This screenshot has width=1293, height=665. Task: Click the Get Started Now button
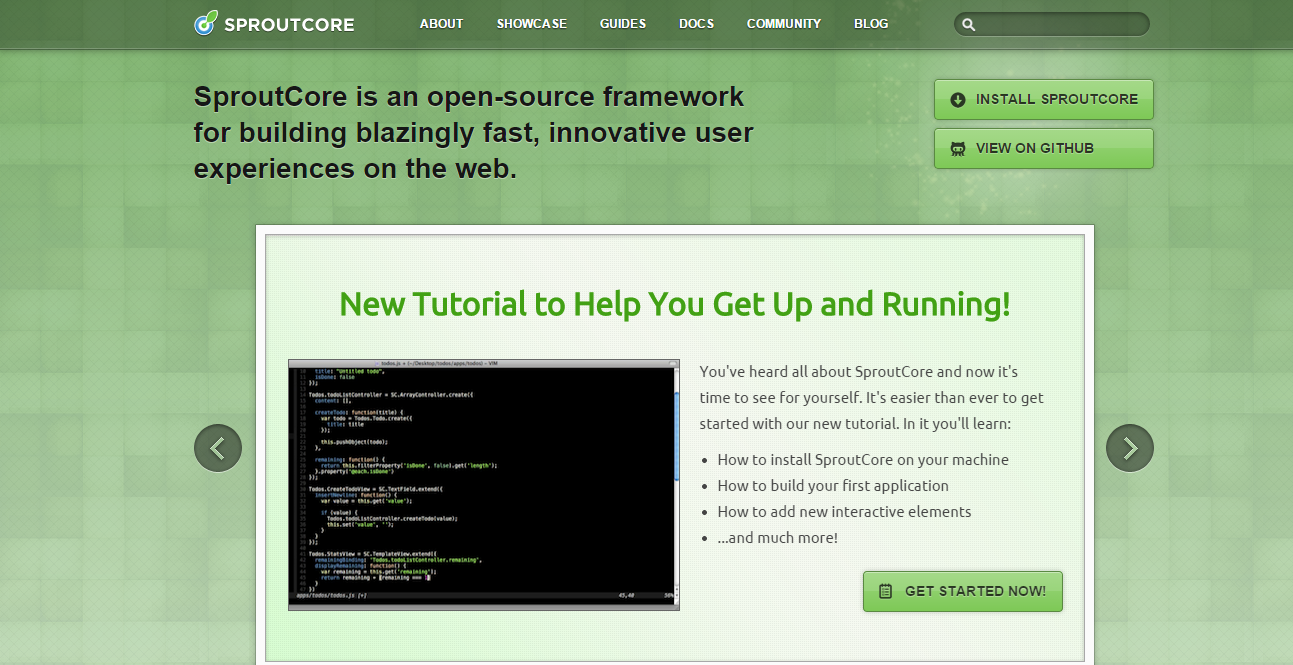[x=963, y=591]
